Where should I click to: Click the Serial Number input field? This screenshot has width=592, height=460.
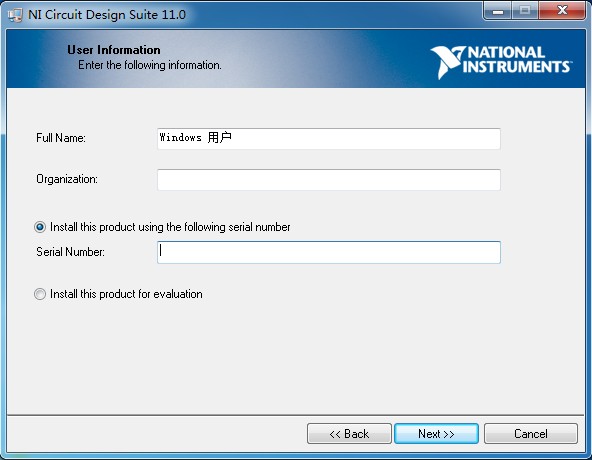(329, 252)
